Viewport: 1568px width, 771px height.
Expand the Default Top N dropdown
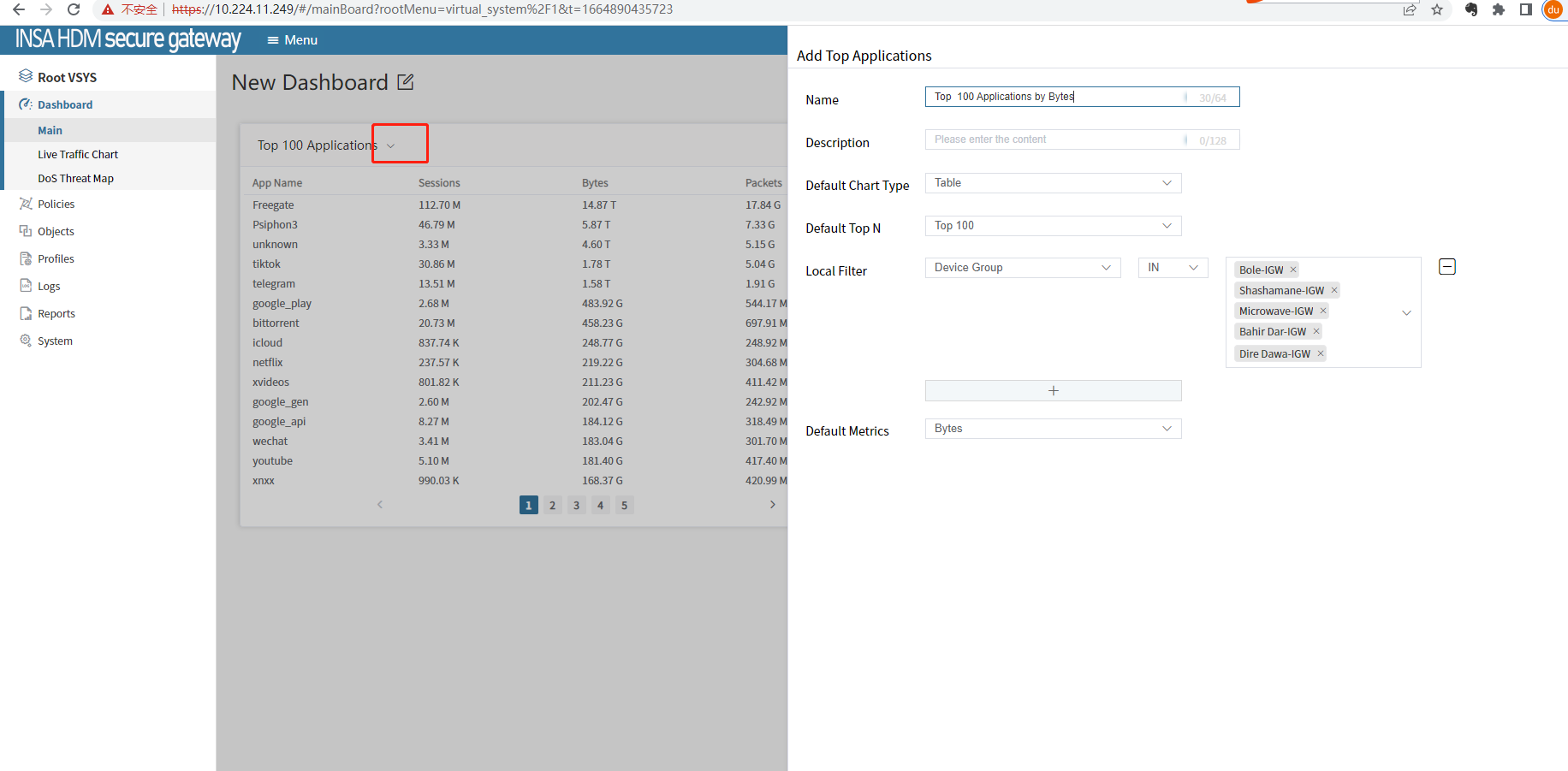tap(1053, 226)
